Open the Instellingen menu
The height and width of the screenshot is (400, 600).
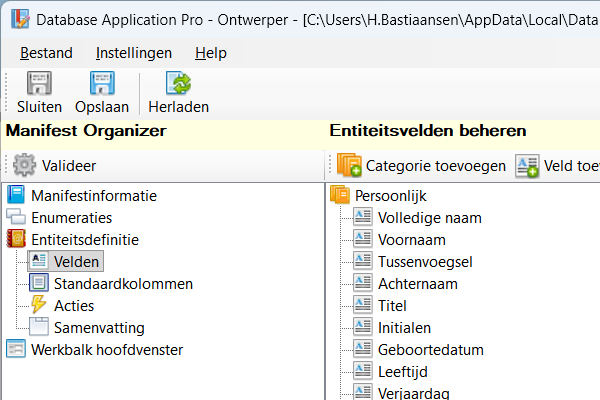pos(134,53)
